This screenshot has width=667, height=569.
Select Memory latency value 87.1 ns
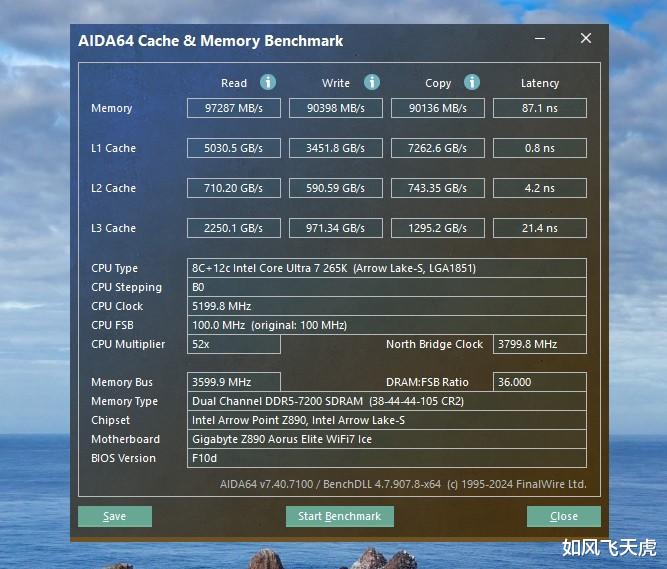(540, 108)
